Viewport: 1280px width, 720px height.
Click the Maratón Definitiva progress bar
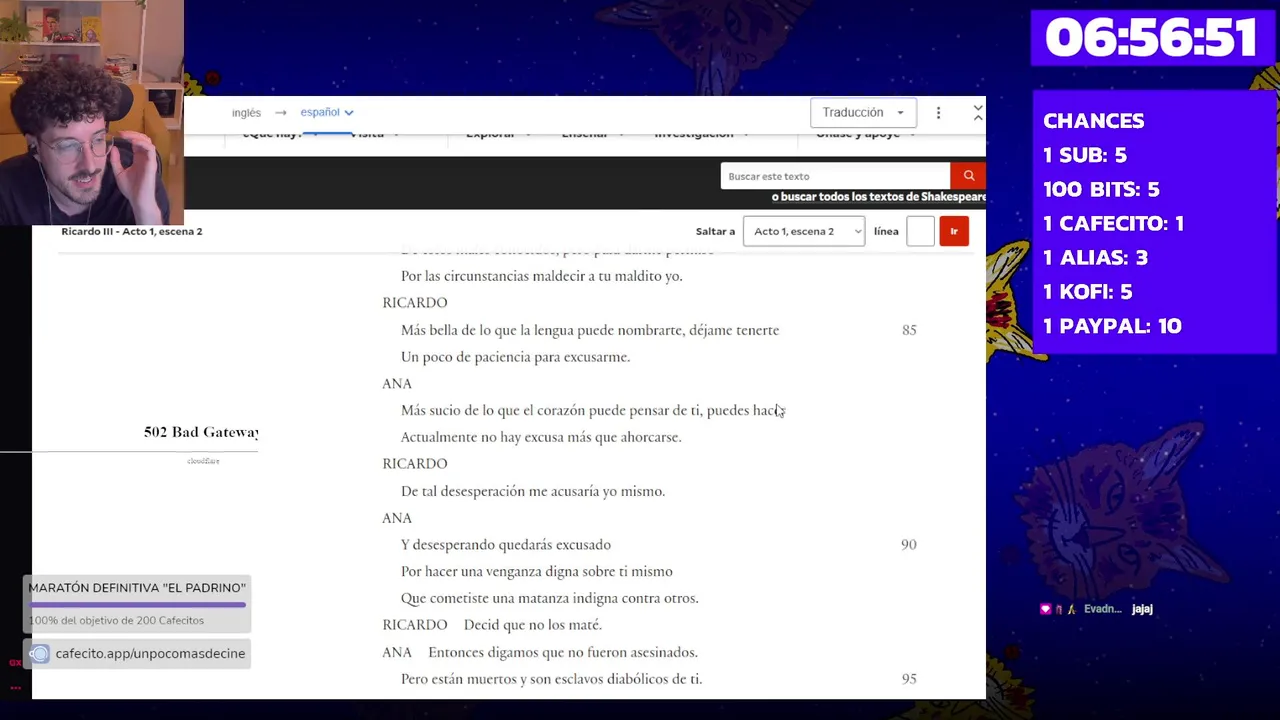137,604
